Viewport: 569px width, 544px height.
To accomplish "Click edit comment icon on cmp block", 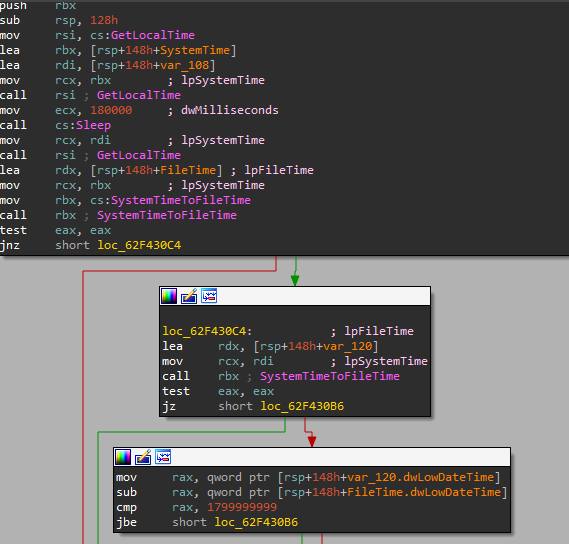I will [143, 457].
